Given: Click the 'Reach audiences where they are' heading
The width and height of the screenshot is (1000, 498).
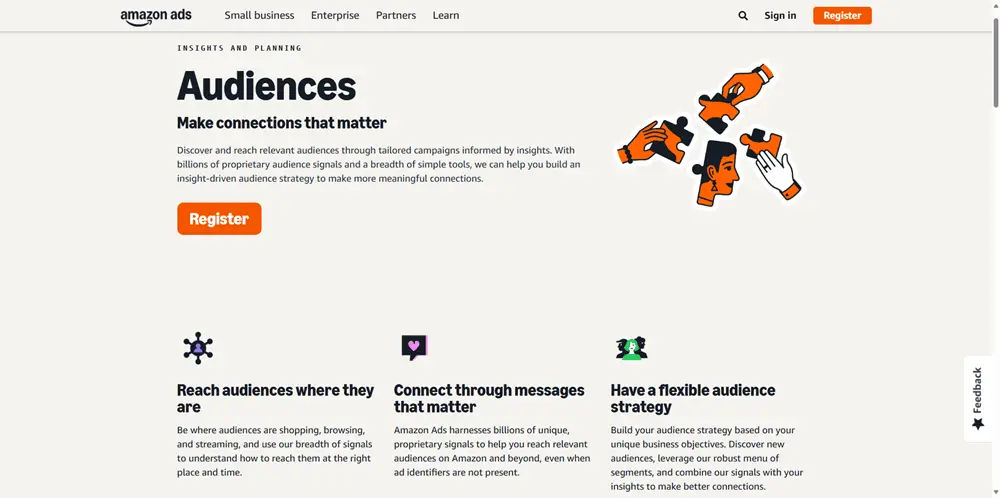Looking at the screenshot, I should (x=275, y=398).
